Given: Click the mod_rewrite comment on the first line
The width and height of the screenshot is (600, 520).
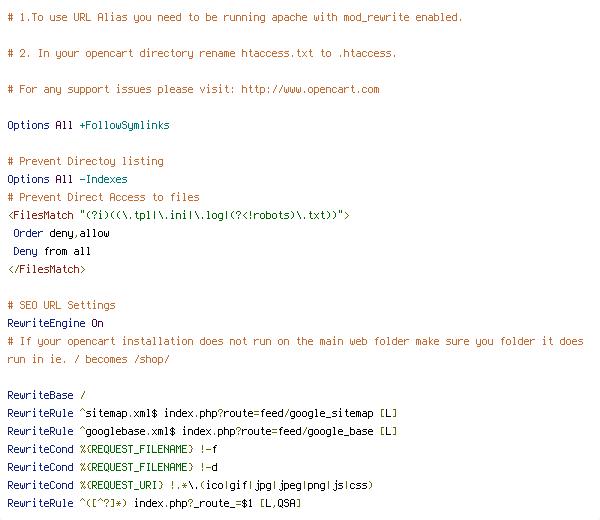Looking at the screenshot, I should 234,17.
